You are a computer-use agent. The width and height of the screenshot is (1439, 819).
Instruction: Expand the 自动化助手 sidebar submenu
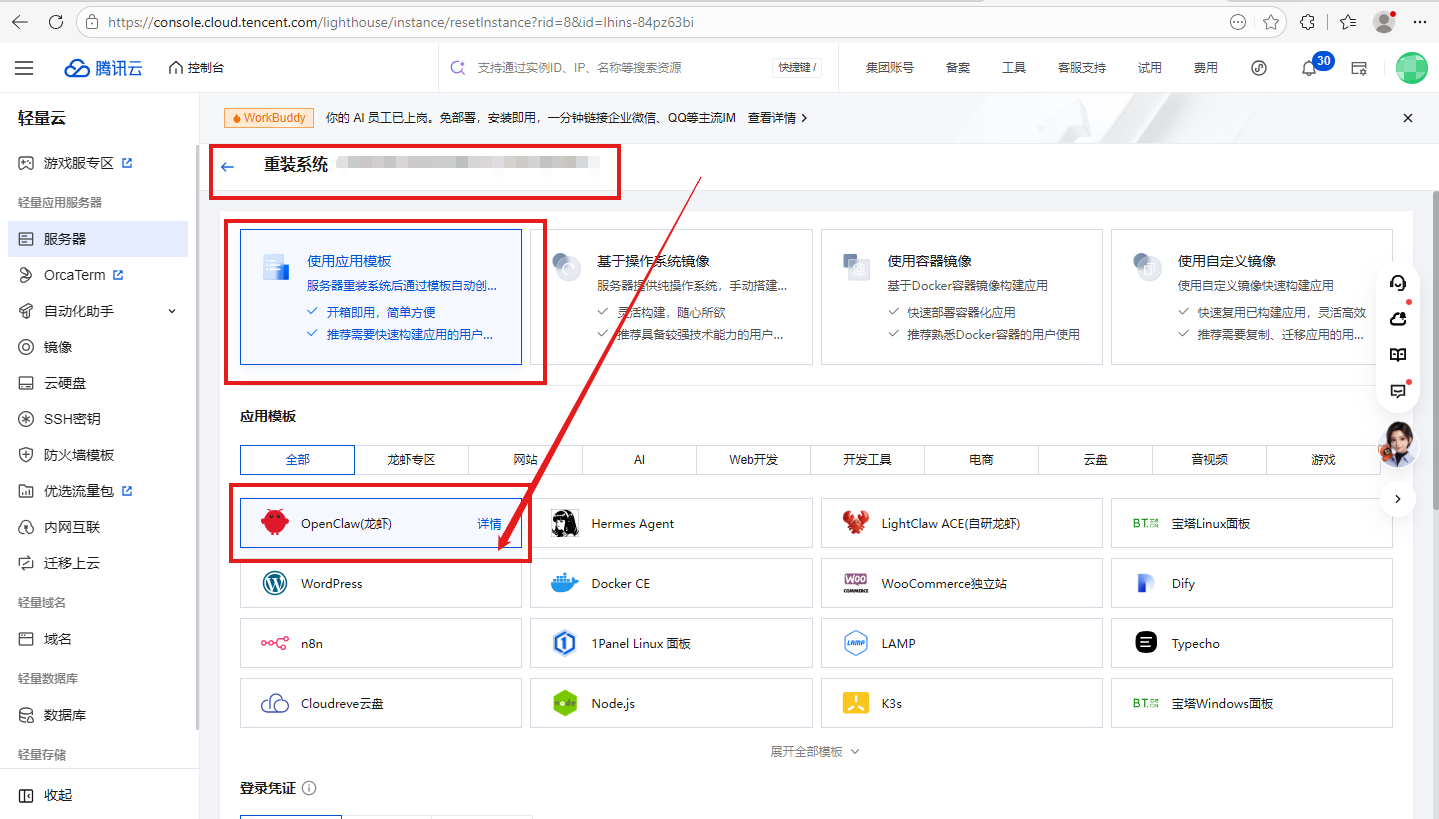coord(172,311)
